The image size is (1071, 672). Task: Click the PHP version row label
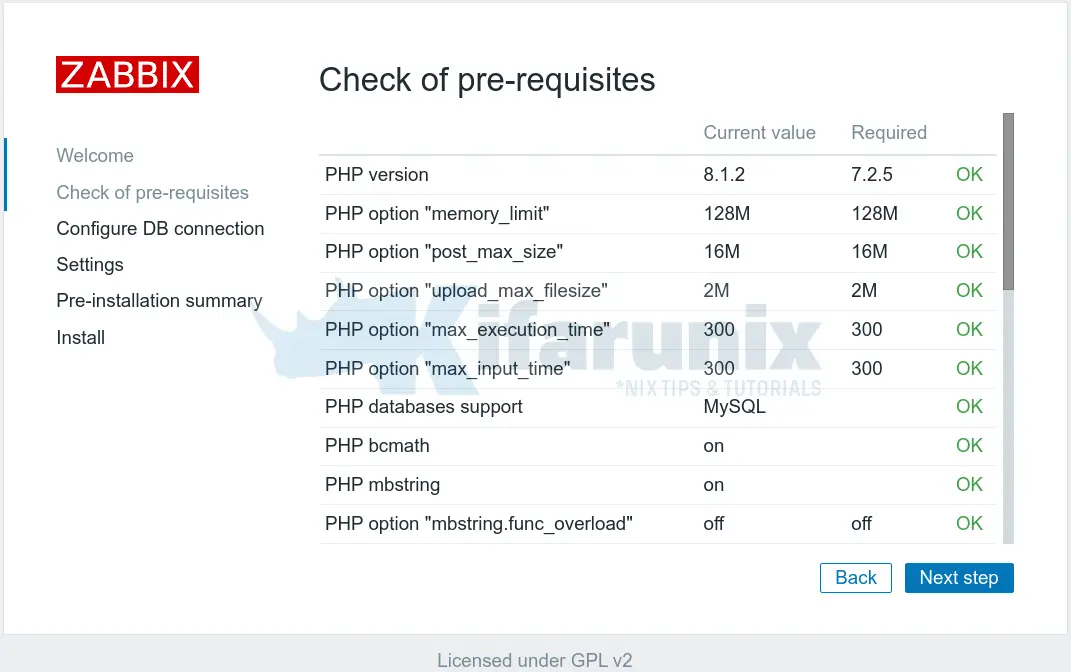377,175
